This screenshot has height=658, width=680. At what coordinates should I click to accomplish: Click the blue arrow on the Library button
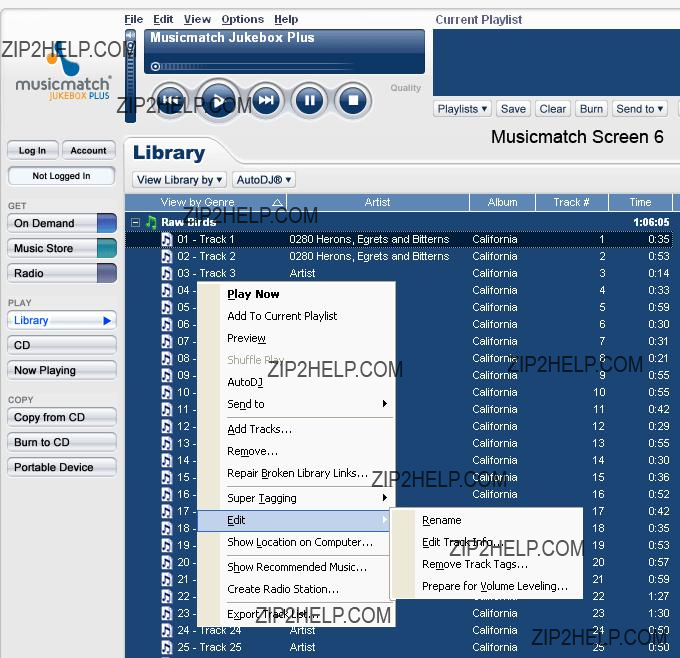107,321
